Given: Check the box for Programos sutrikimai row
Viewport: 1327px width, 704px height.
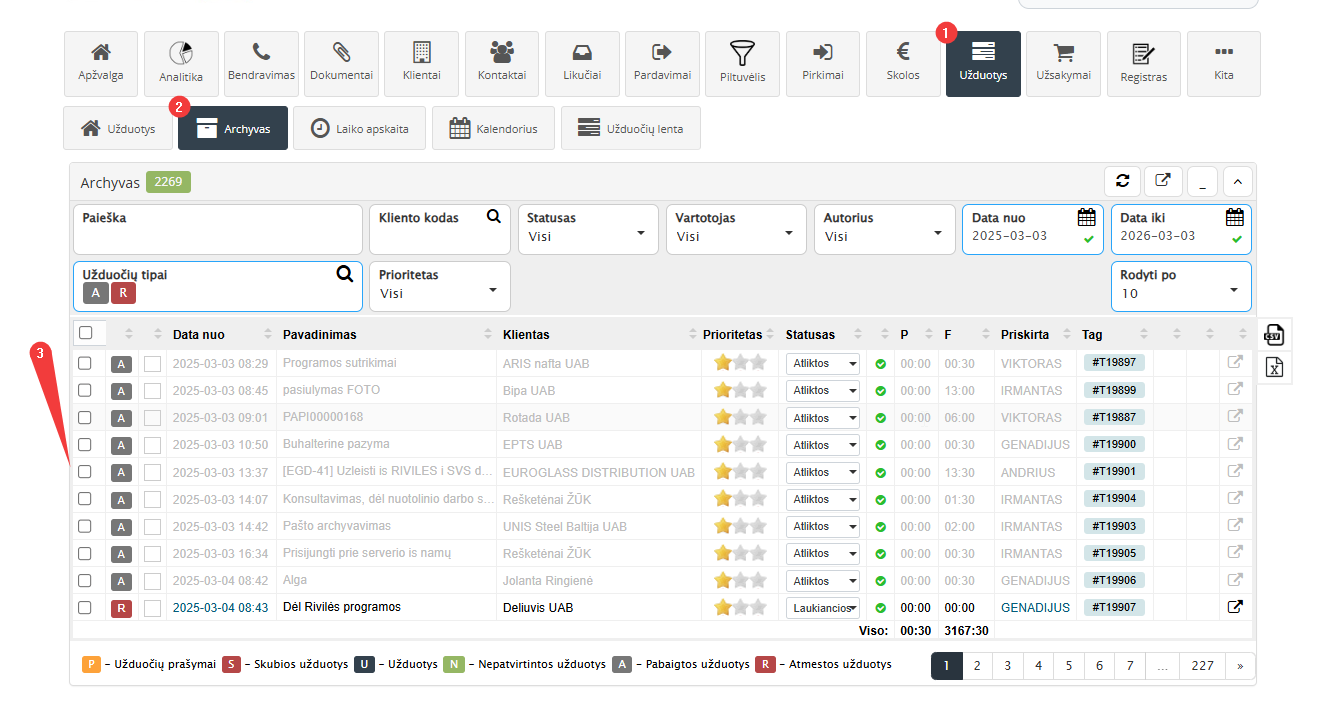Looking at the screenshot, I should 85,363.
